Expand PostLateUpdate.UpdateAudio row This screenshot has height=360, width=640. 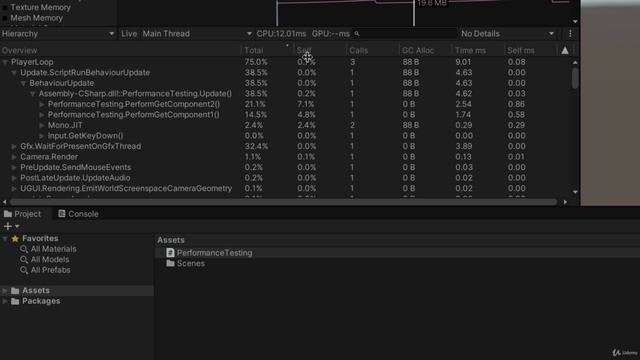[x=14, y=178]
